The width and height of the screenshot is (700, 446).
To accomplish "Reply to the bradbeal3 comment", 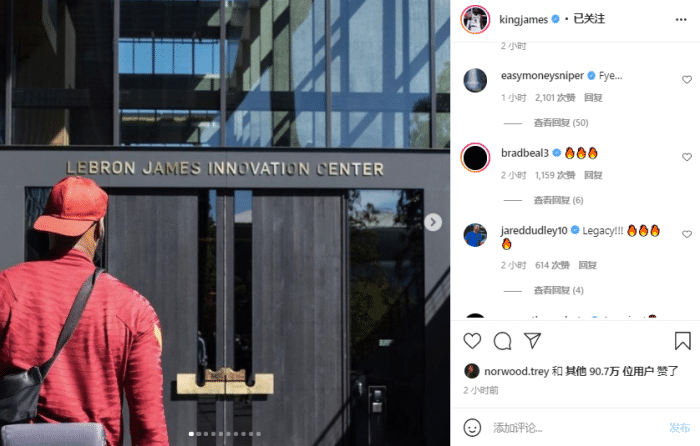I will 593,175.
